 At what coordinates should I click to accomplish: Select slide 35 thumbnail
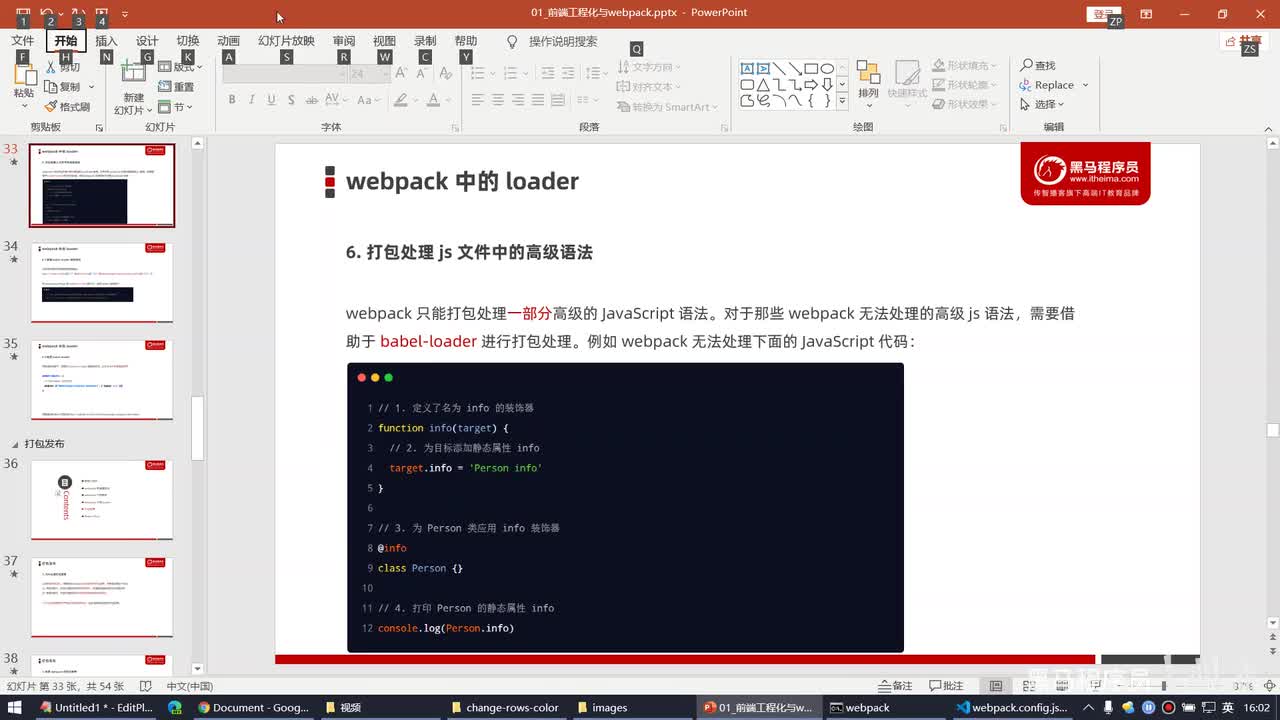[x=101, y=380]
